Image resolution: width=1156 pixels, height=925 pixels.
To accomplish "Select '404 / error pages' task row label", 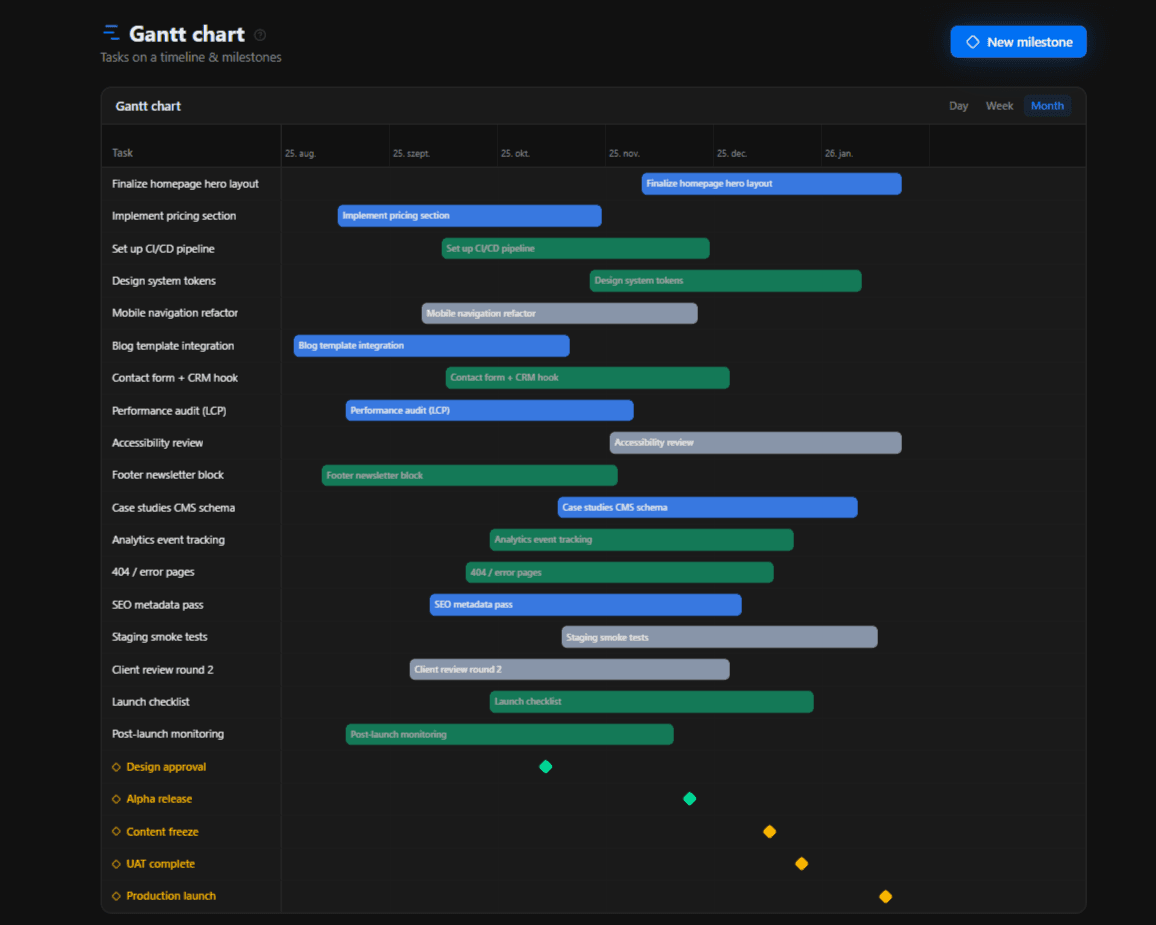I will (153, 572).
